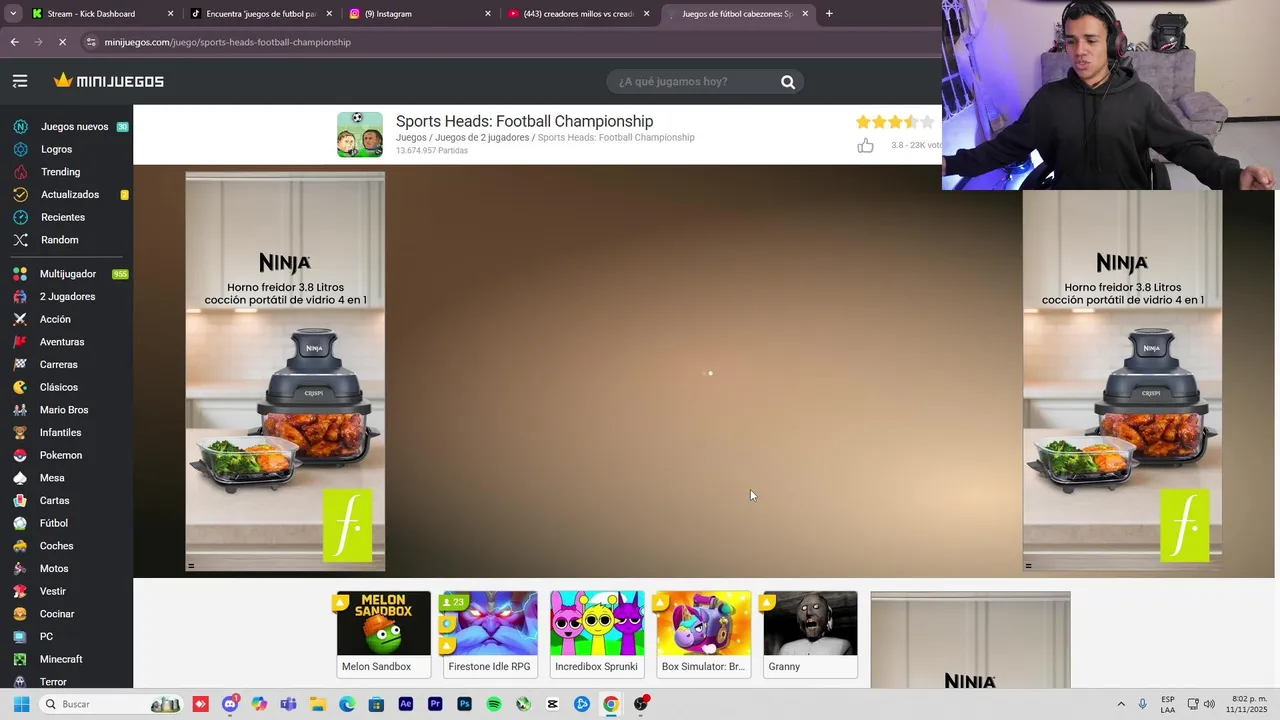Open Minecraft category

coord(61,659)
